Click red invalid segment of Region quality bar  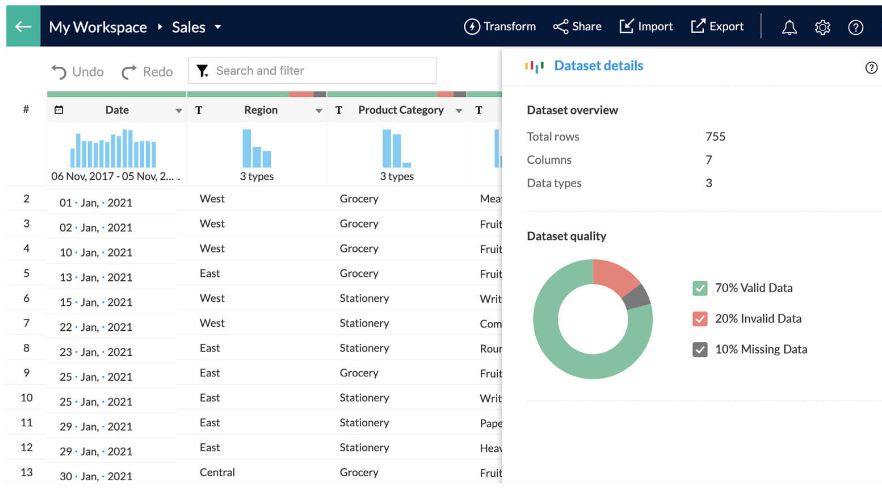[301, 94]
